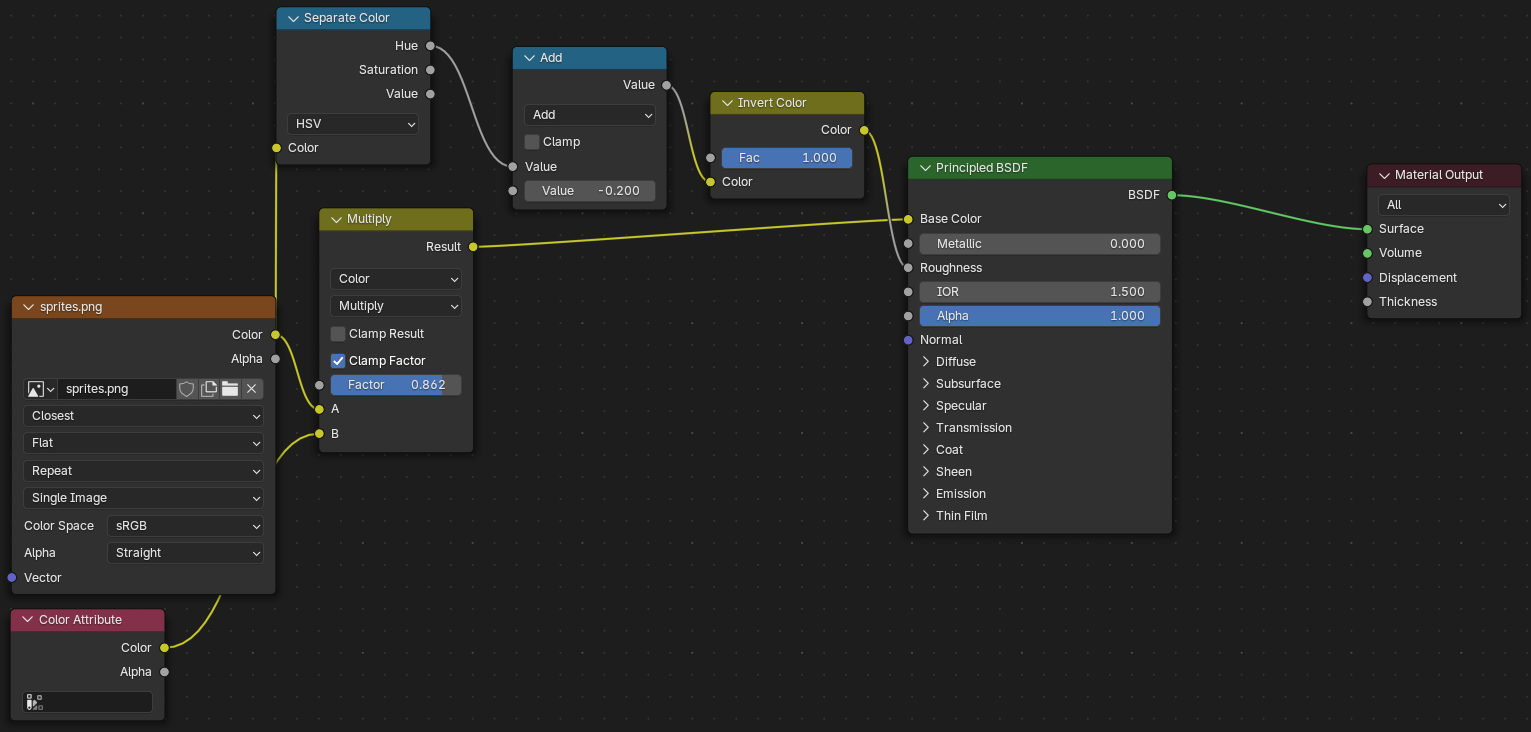Click the Surface input socket on Material Output
The image size is (1531, 732).
(1367, 229)
